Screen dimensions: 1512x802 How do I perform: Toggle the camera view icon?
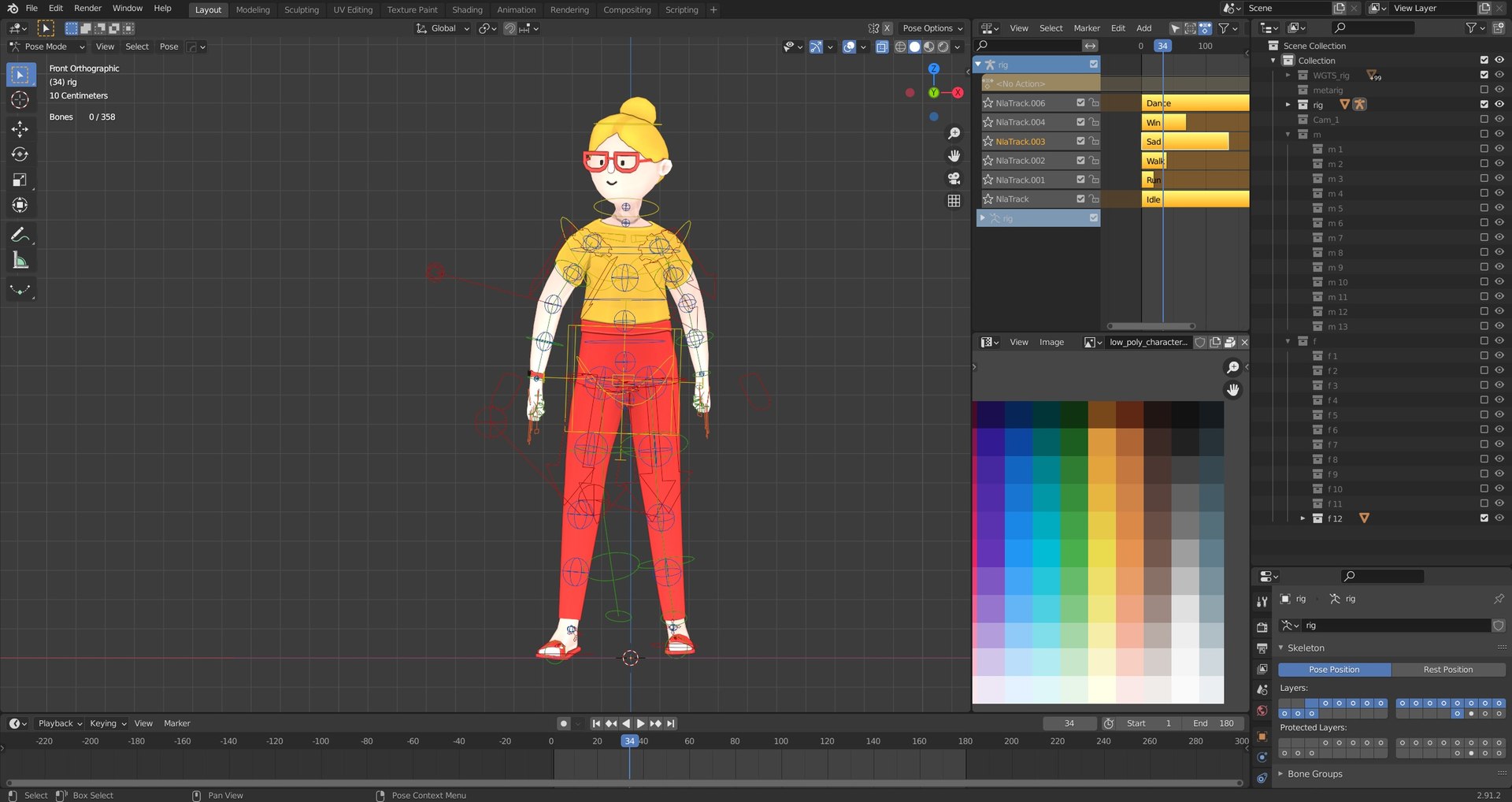[954, 178]
